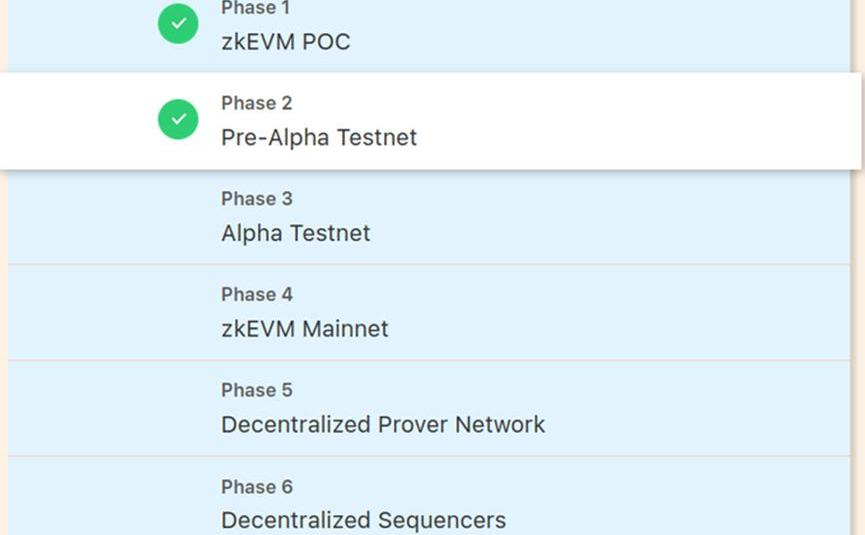Image resolution: width=865 pixels, height=535 pixels.
Task: Select the Phase 3 label
Action: (x=256, y=199)
